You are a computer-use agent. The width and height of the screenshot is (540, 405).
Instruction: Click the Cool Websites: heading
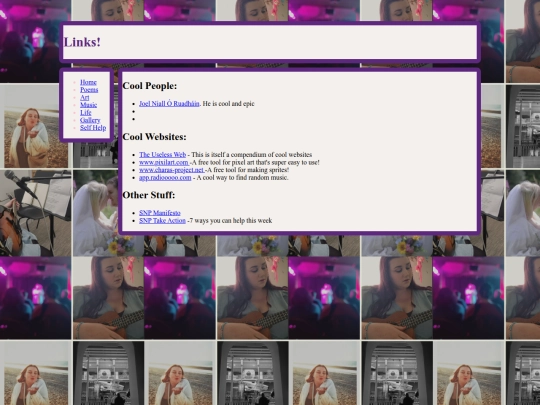(154, 137)
